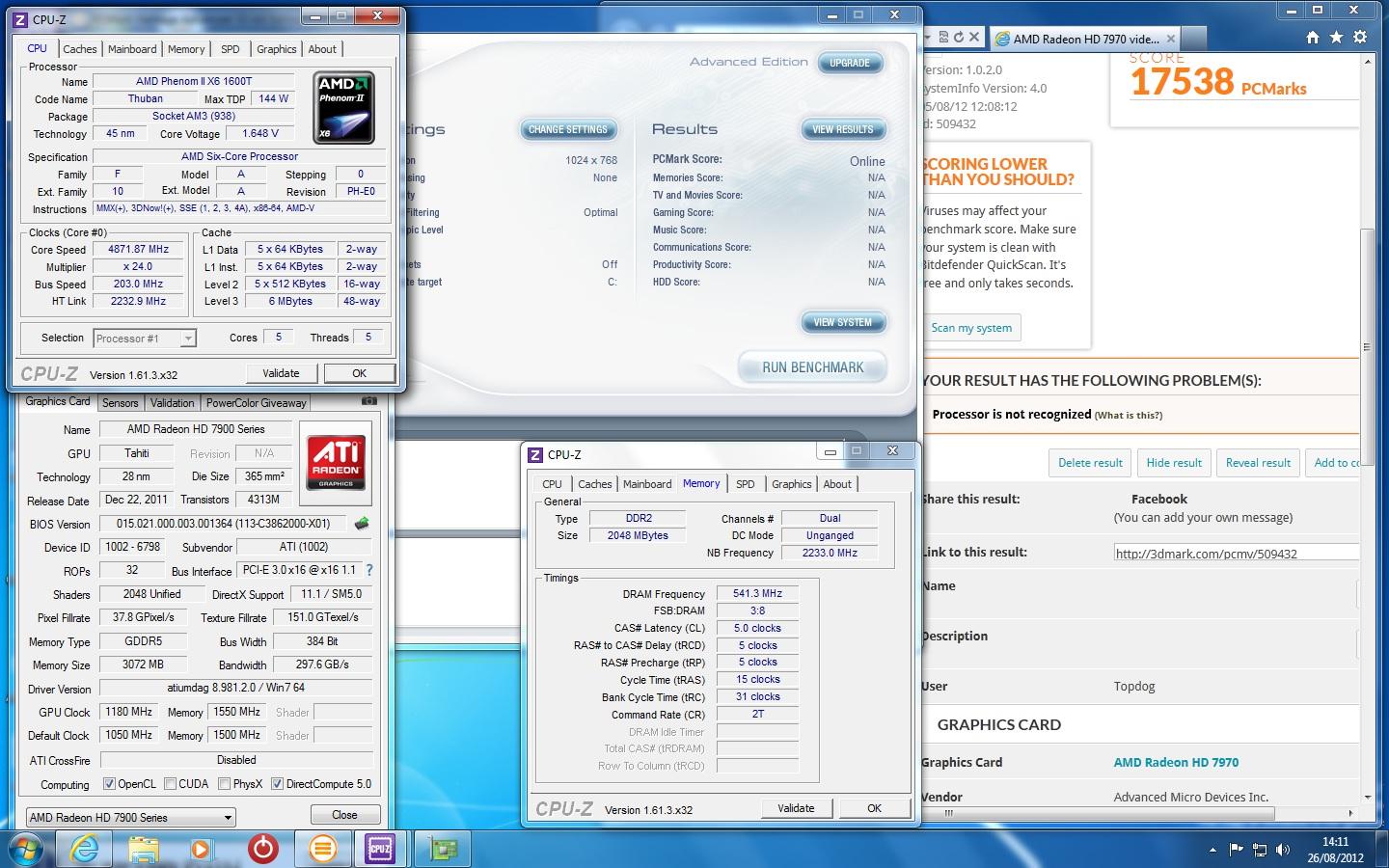Click Hide result button
This screenshot has height=868, width=1389.
click(x=1174, y=463)
